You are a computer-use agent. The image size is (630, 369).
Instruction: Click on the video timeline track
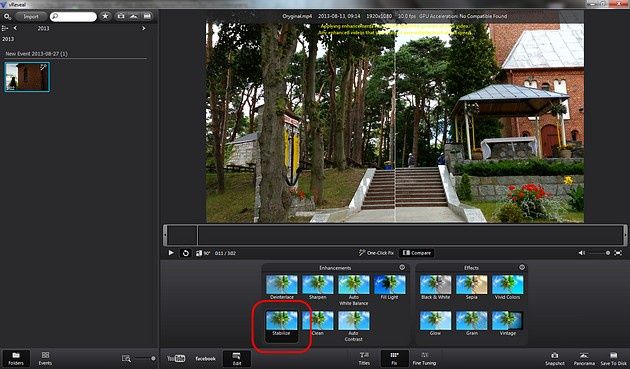395,235
